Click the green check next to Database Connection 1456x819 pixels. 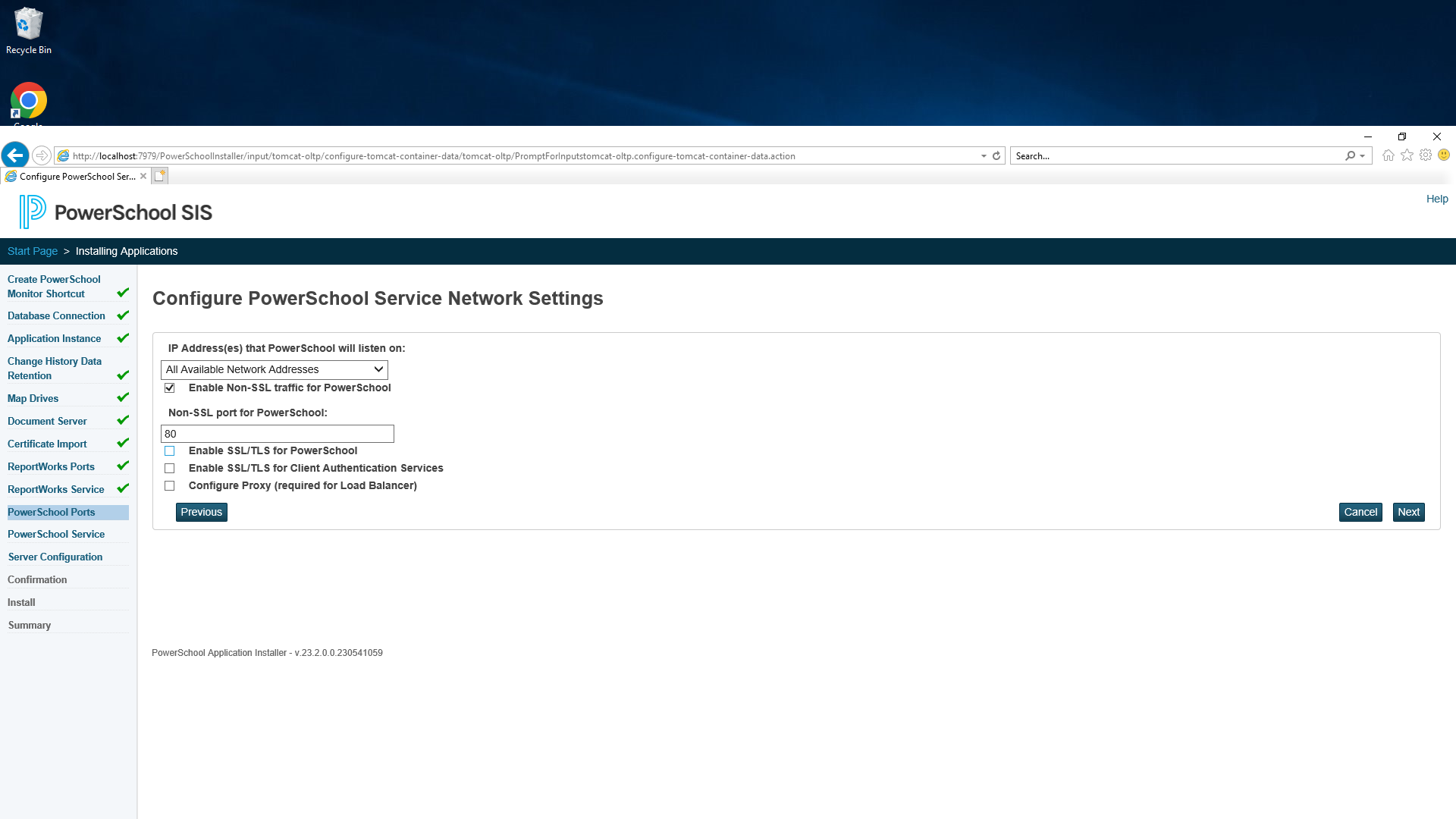123,315
